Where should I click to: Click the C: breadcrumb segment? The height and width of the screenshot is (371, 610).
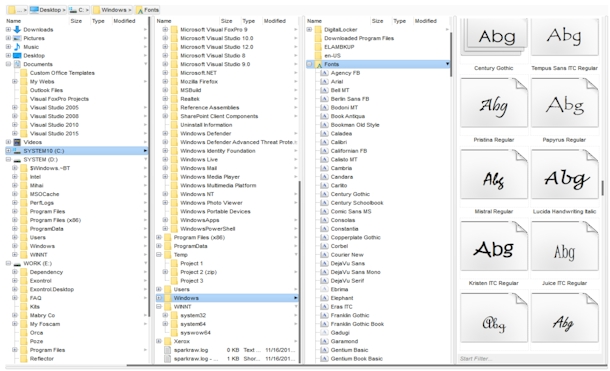(x=79, y=10)
